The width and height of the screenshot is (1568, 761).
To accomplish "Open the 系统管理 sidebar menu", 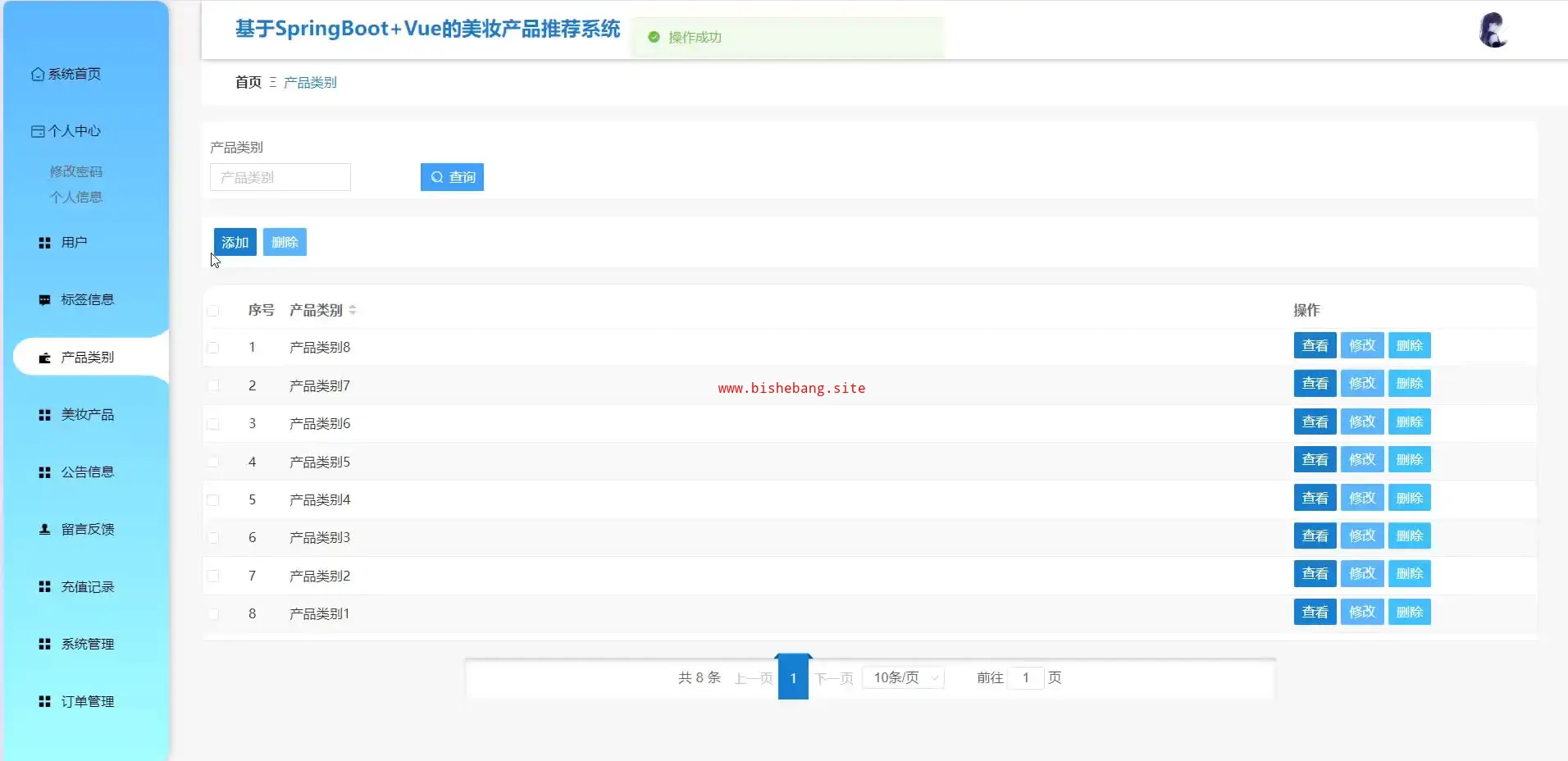I will click(x=88, y=645).
